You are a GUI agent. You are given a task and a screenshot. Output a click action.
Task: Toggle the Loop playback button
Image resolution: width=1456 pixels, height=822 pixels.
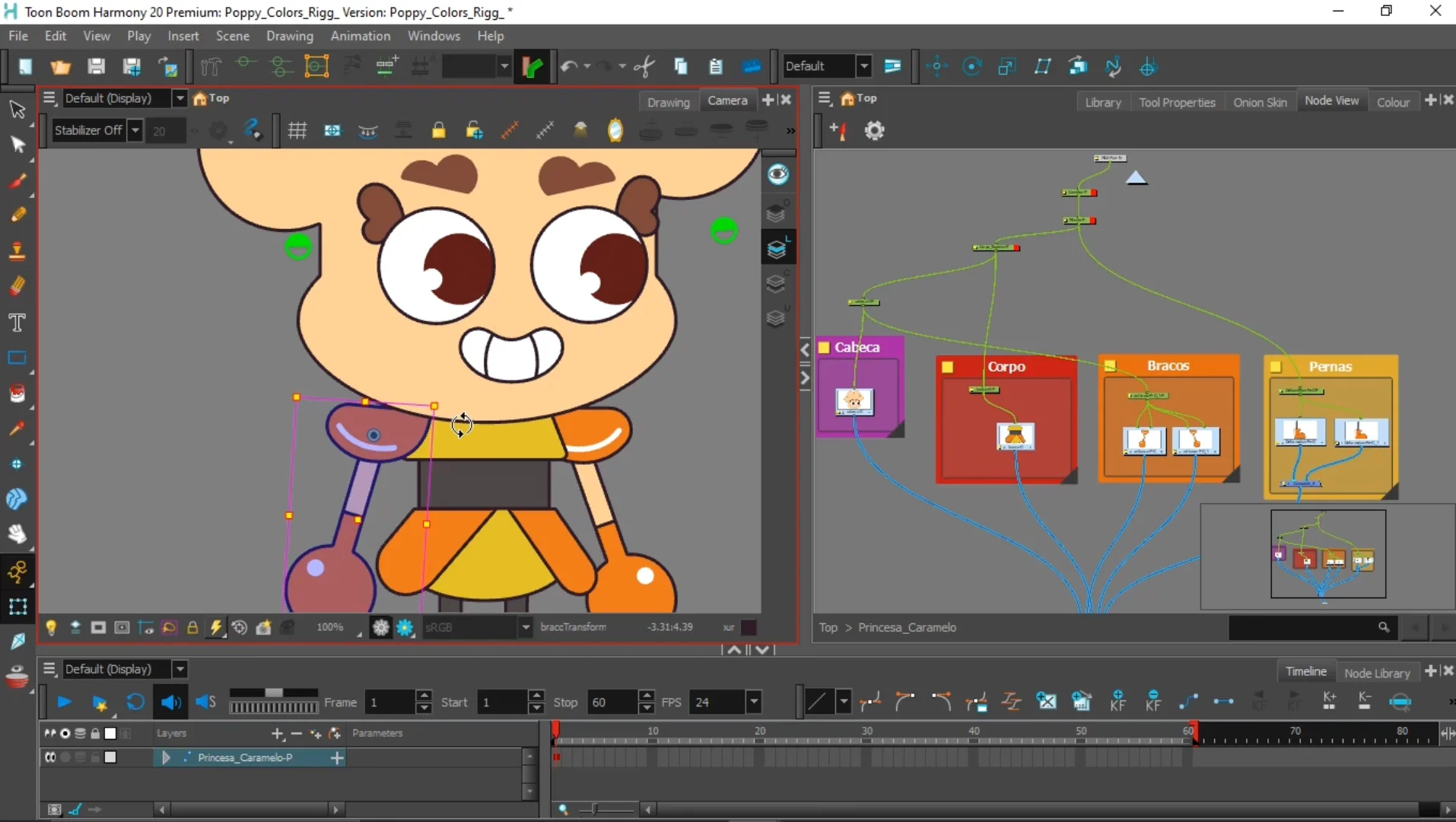pos(135,703)
